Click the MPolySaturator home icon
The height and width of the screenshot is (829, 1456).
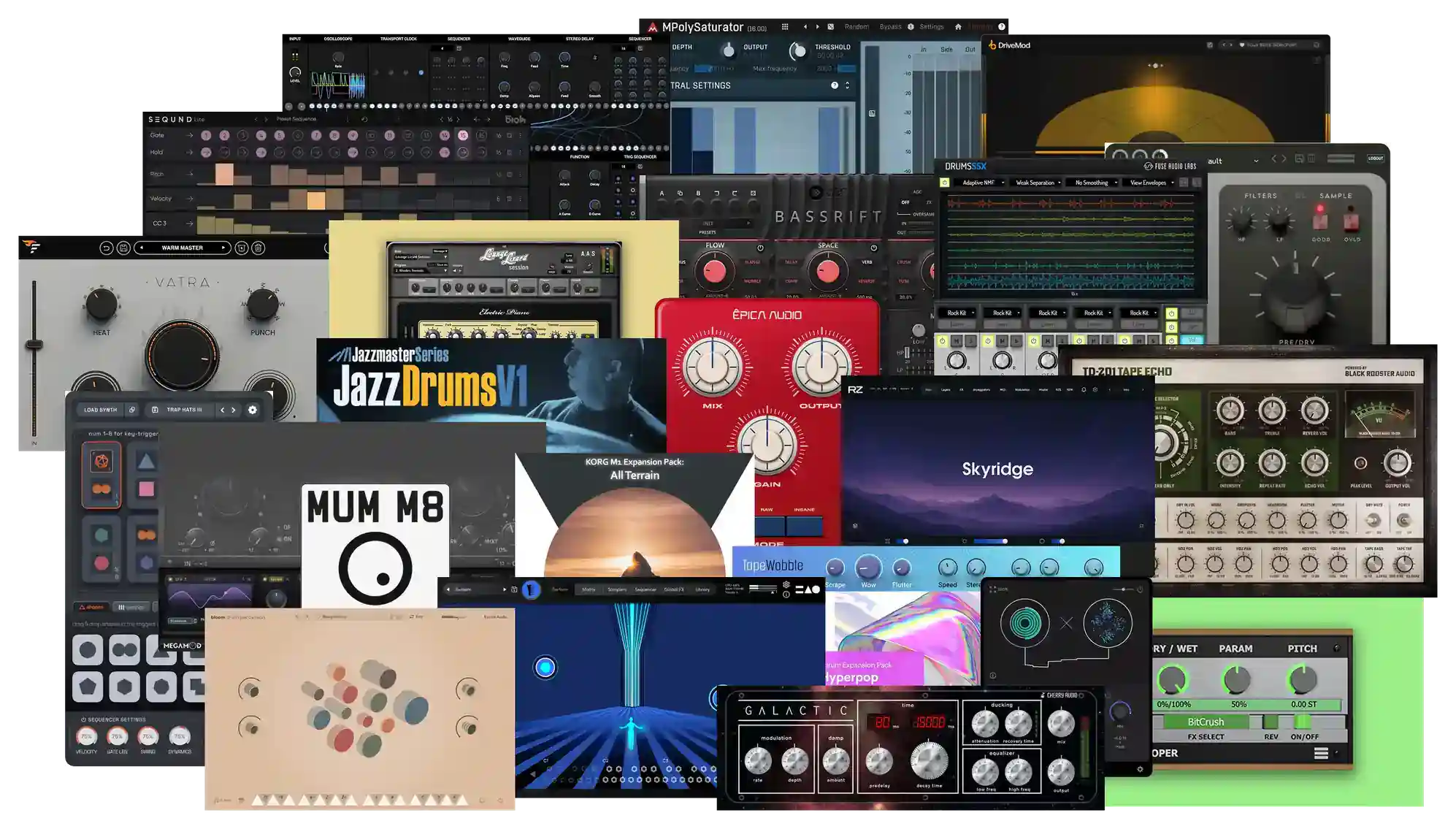958,27
